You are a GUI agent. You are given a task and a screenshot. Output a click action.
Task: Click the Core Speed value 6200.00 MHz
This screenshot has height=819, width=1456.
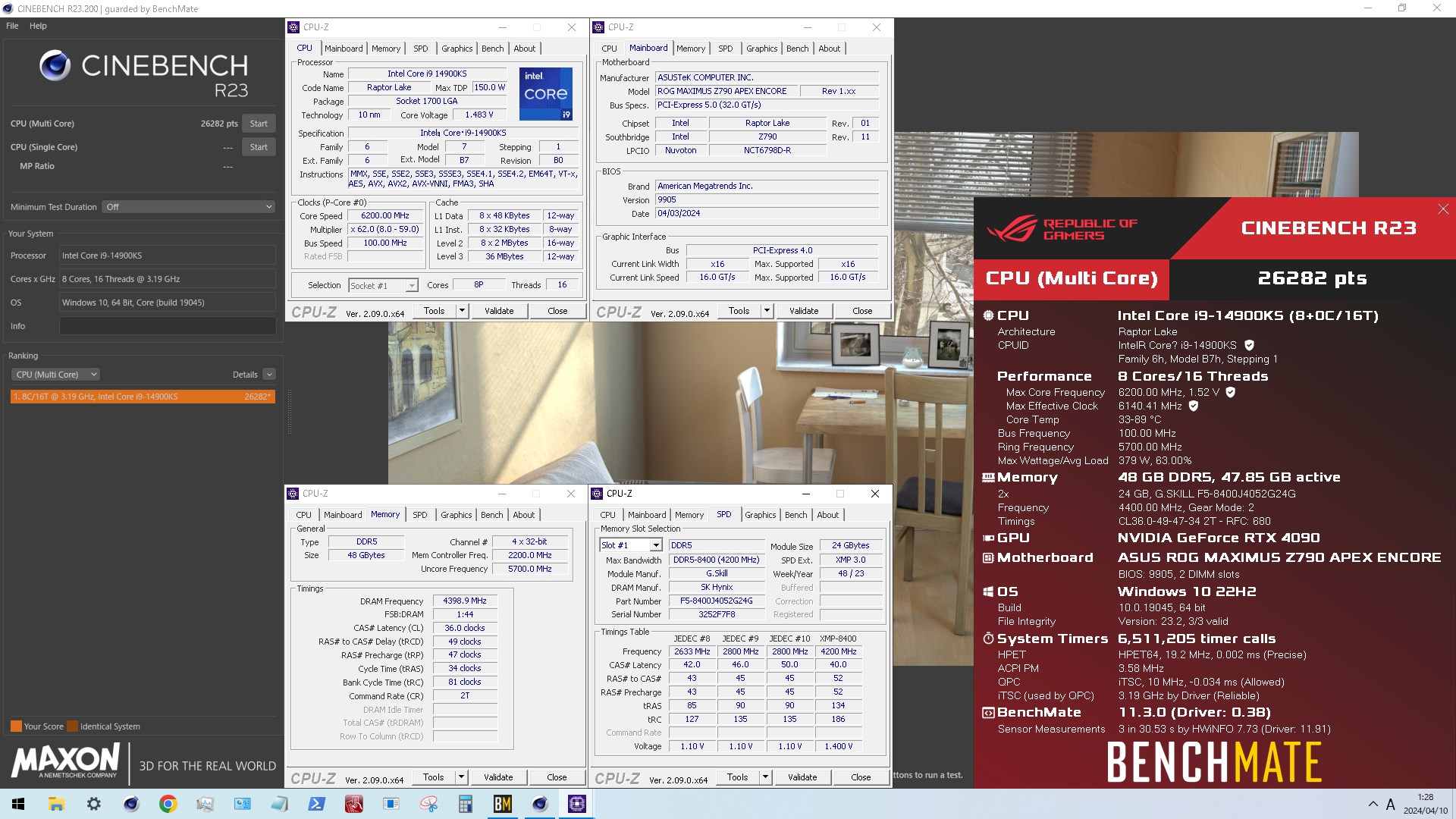384,215
